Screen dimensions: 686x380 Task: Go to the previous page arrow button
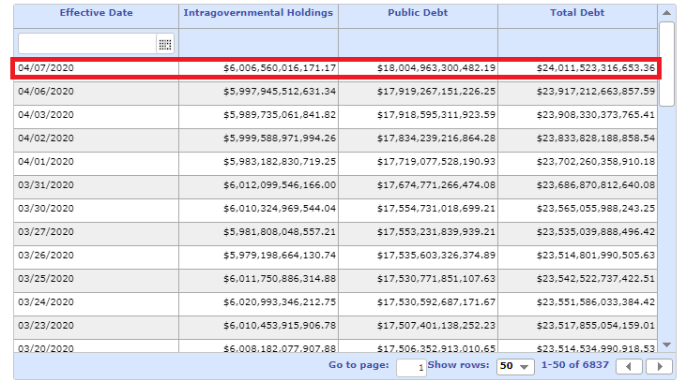[x=629, y=366]
